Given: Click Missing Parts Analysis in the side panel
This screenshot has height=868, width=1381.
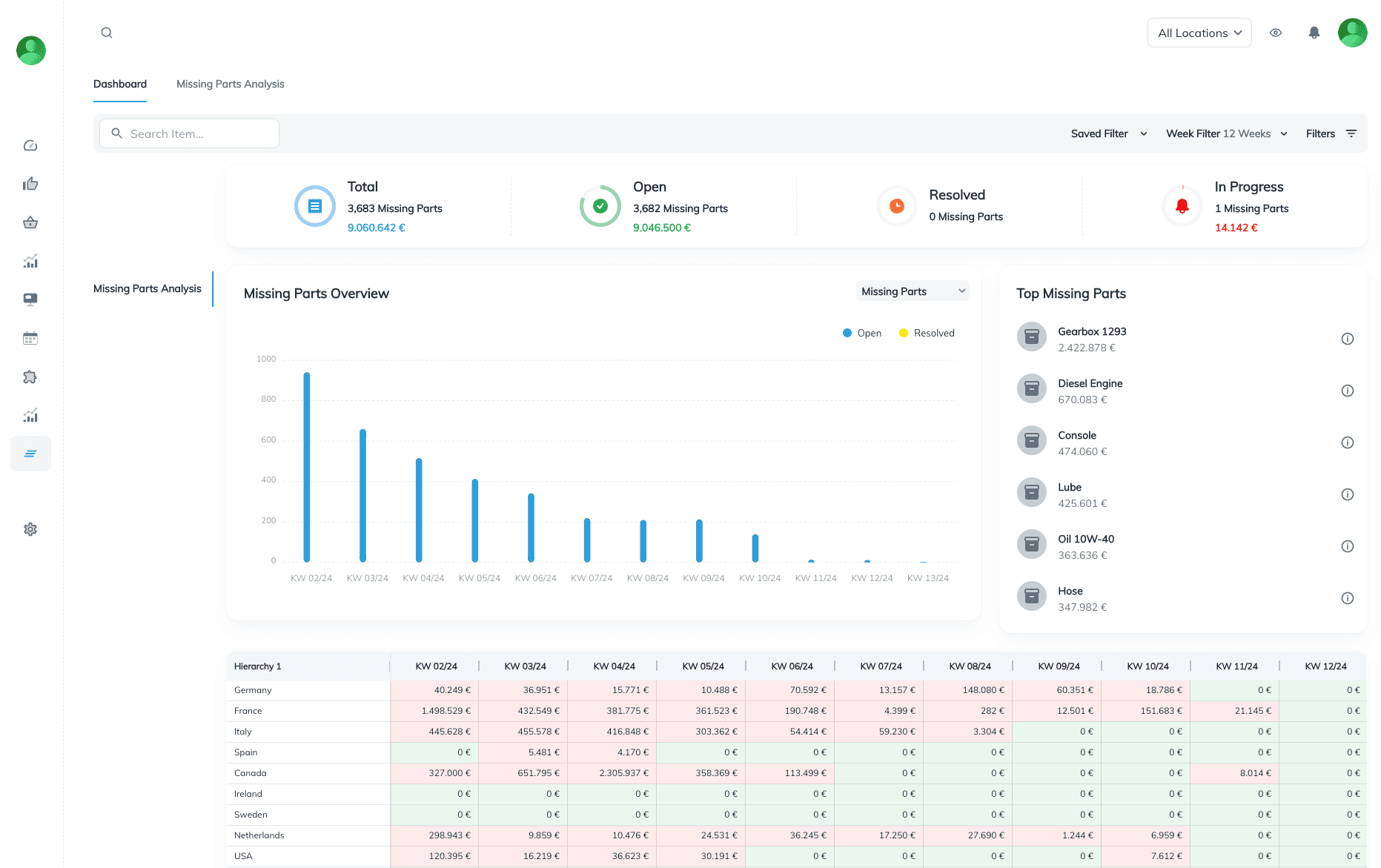Looking at the screenshot, I should 148,288.
